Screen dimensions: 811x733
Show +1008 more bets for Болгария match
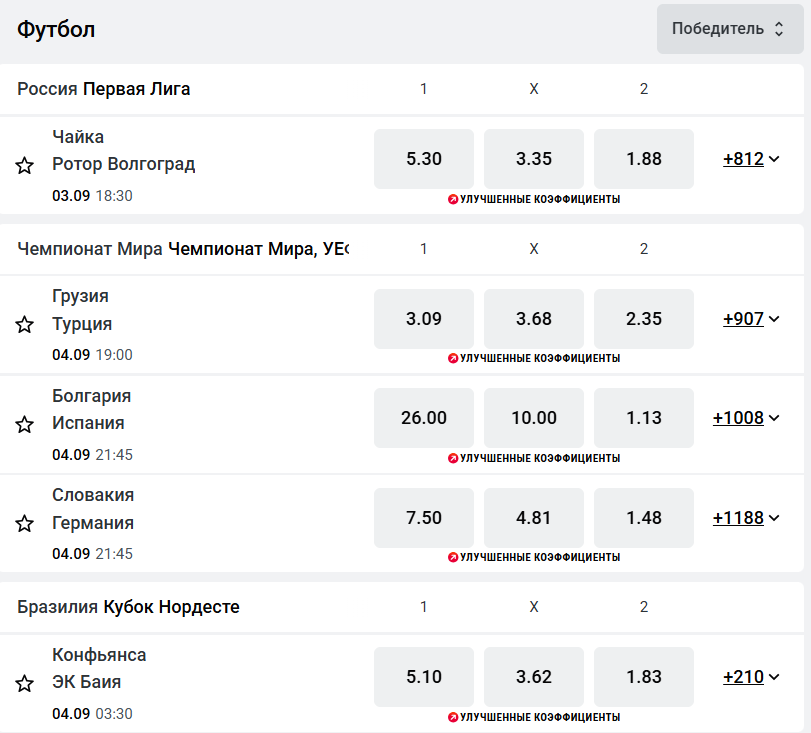coord(746,418)
